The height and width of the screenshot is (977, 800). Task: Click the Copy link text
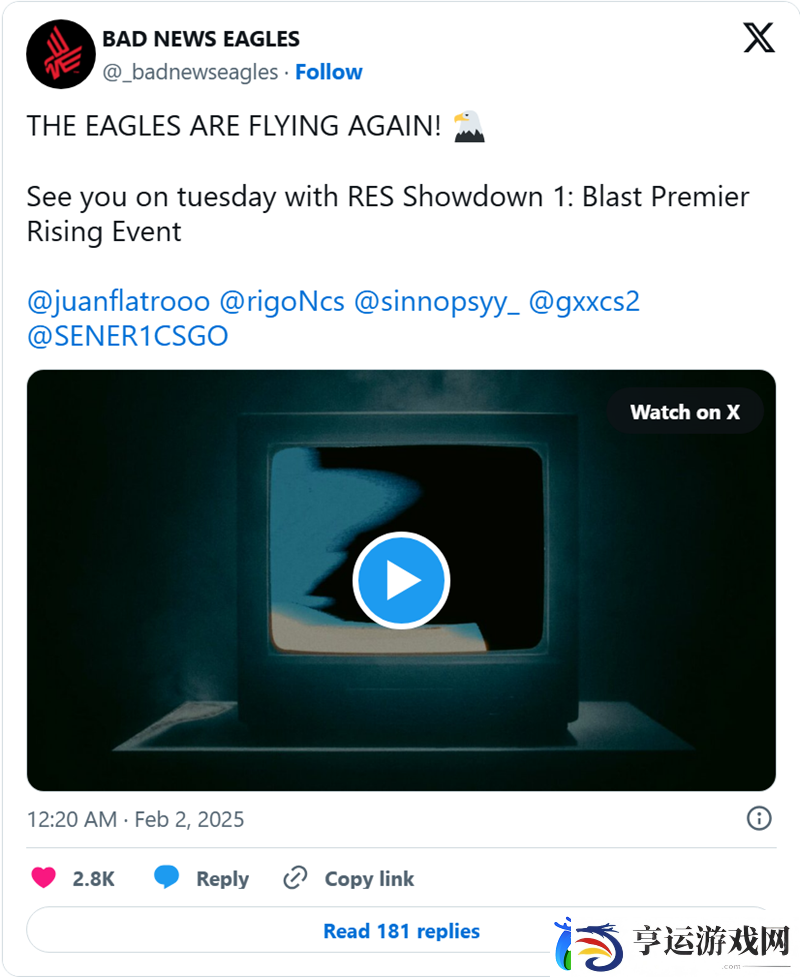click(x=369, y=879)
